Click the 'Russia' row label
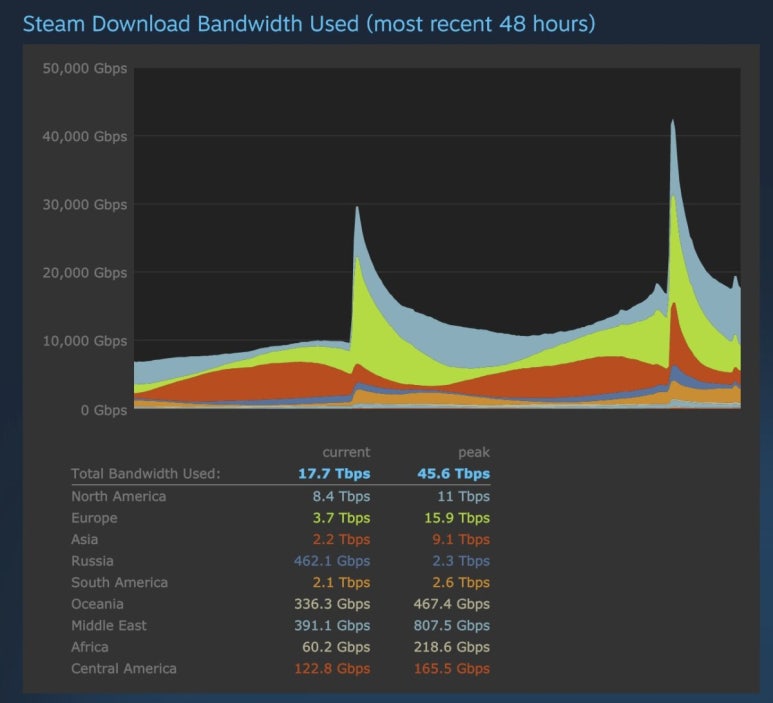The height and width of the screenshot is (703, 773). pyautogui.click(x=92, y=561)
